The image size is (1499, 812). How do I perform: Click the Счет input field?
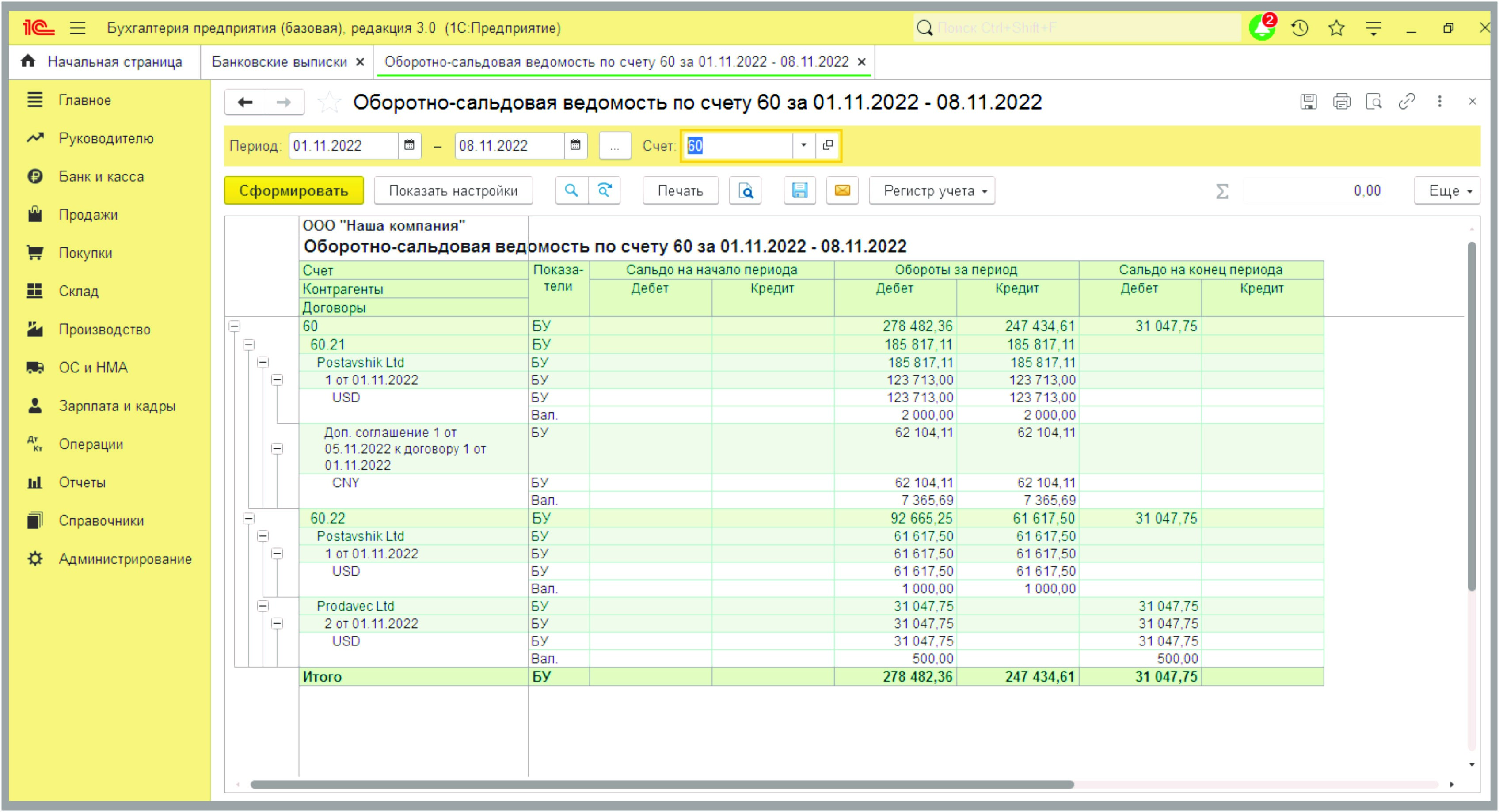(738, 145)
